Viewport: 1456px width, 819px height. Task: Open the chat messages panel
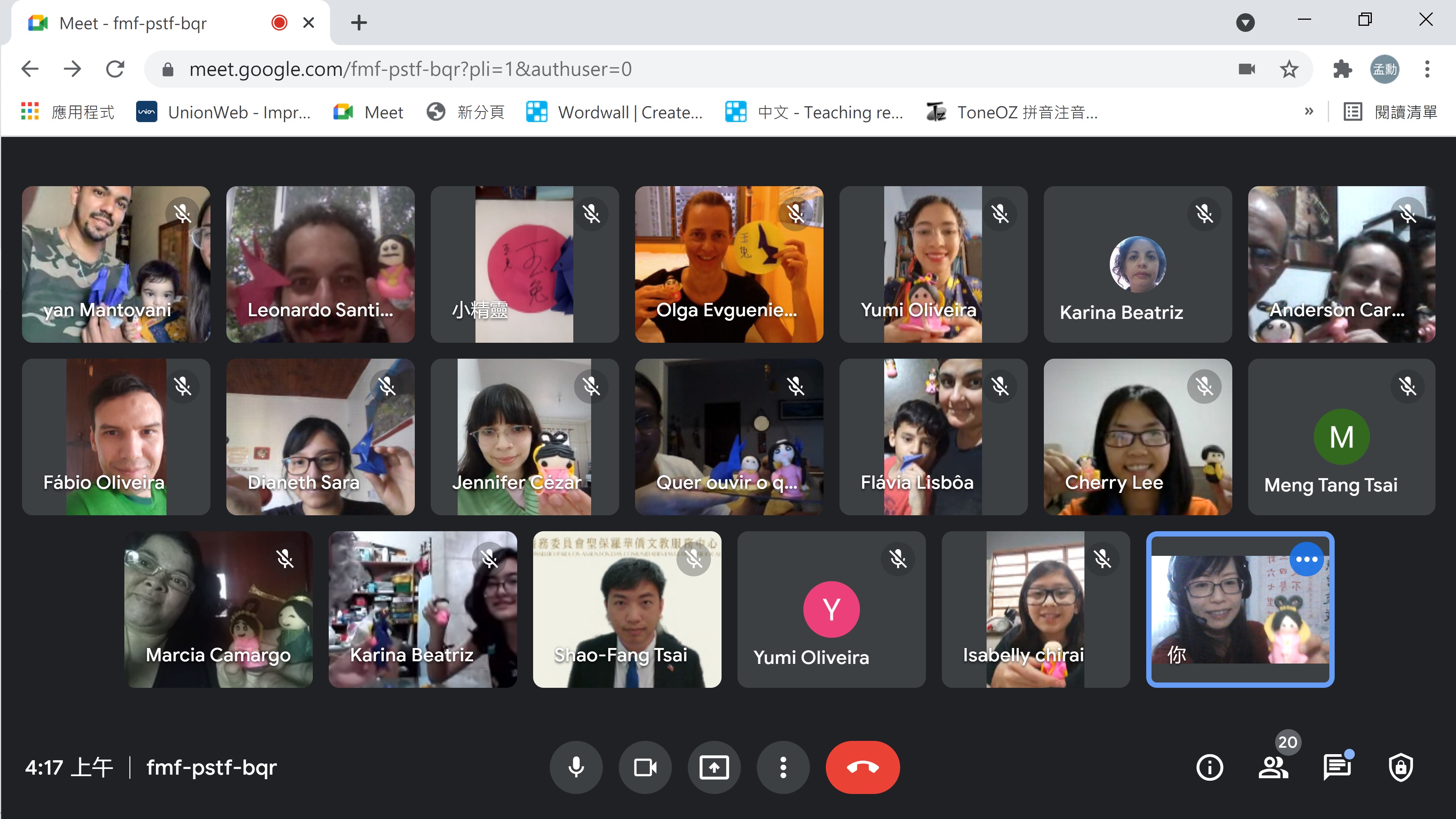tap(1337, 767)
